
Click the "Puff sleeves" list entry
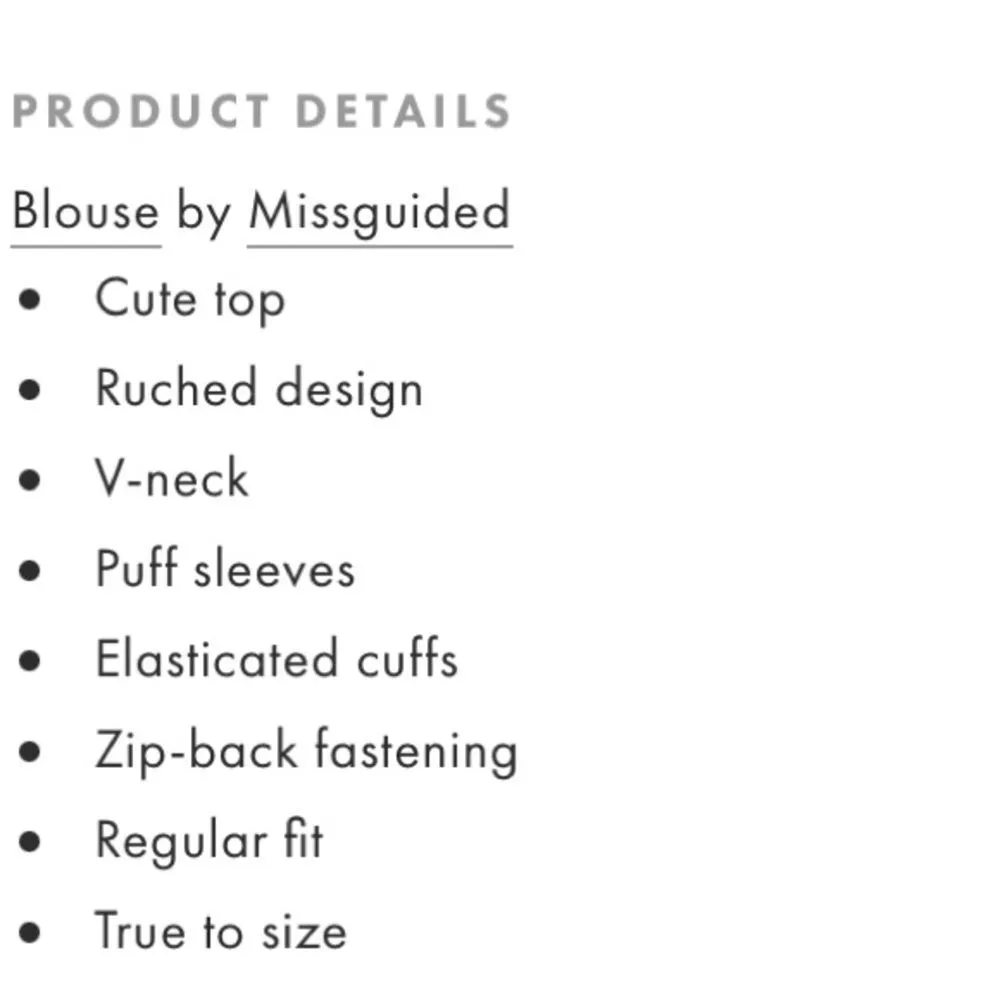click(225, 569)
